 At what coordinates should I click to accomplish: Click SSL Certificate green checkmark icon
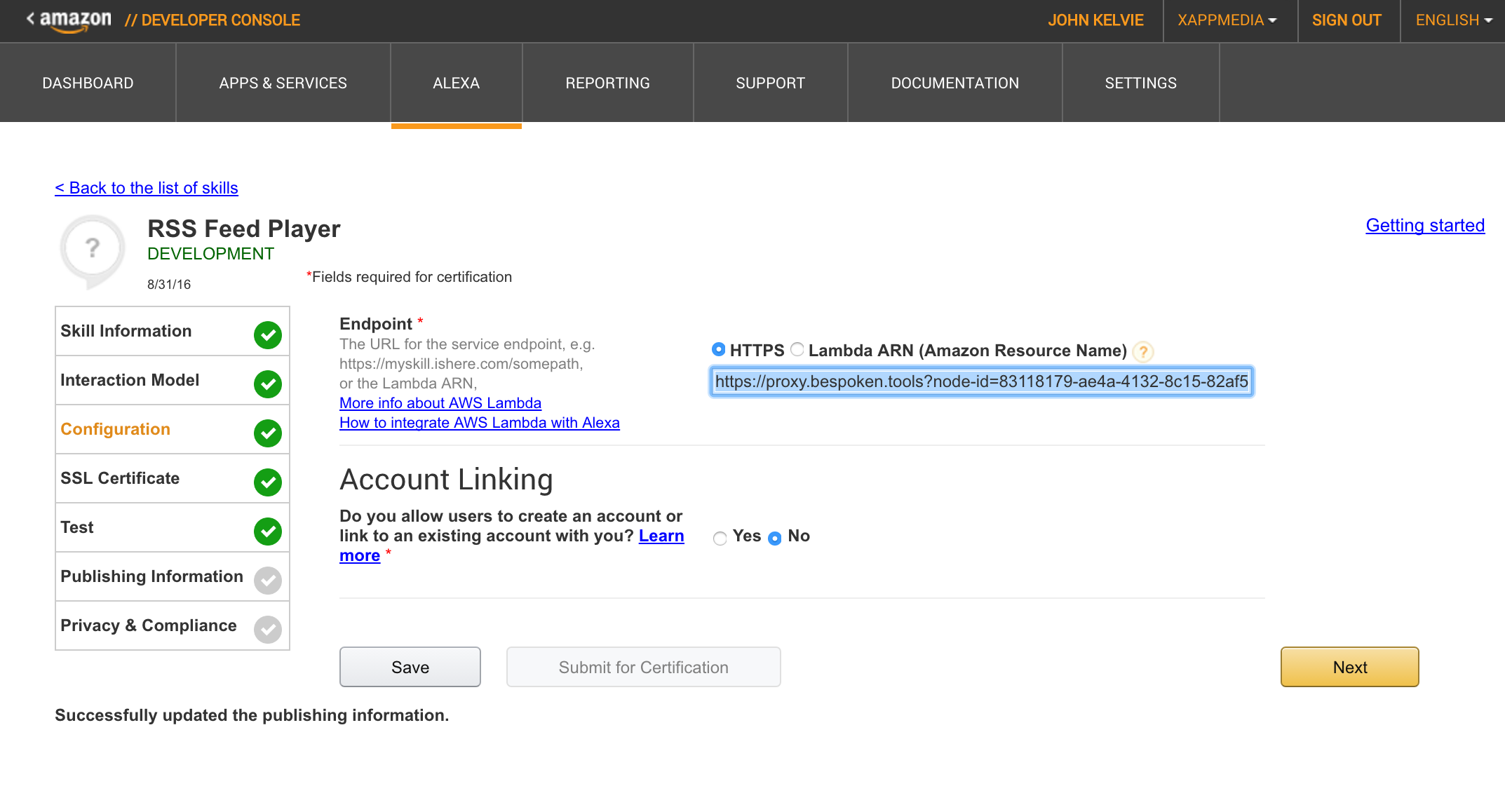pos(267,482)
